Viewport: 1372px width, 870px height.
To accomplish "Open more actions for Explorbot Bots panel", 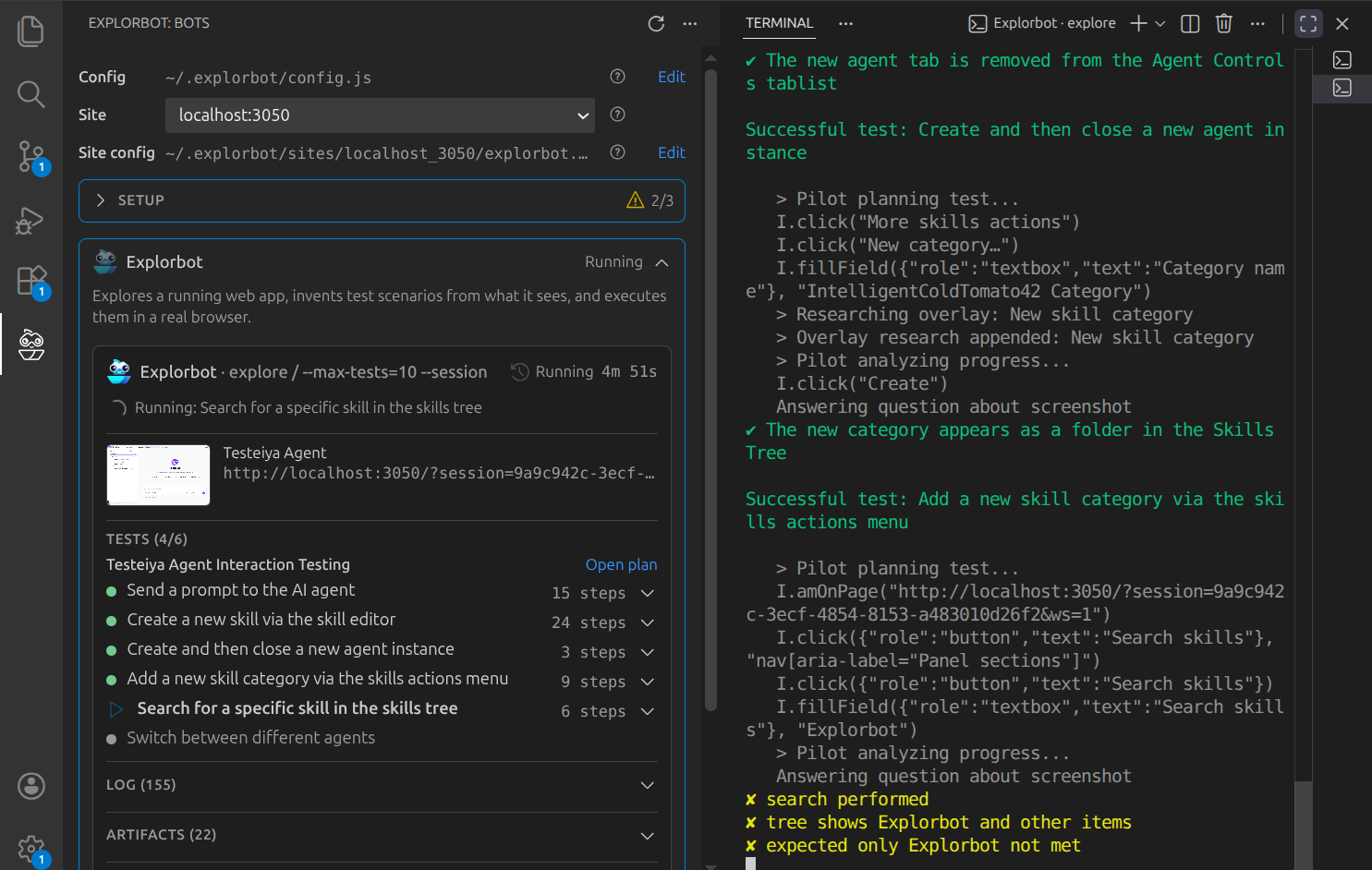I will tap(690, 23).
